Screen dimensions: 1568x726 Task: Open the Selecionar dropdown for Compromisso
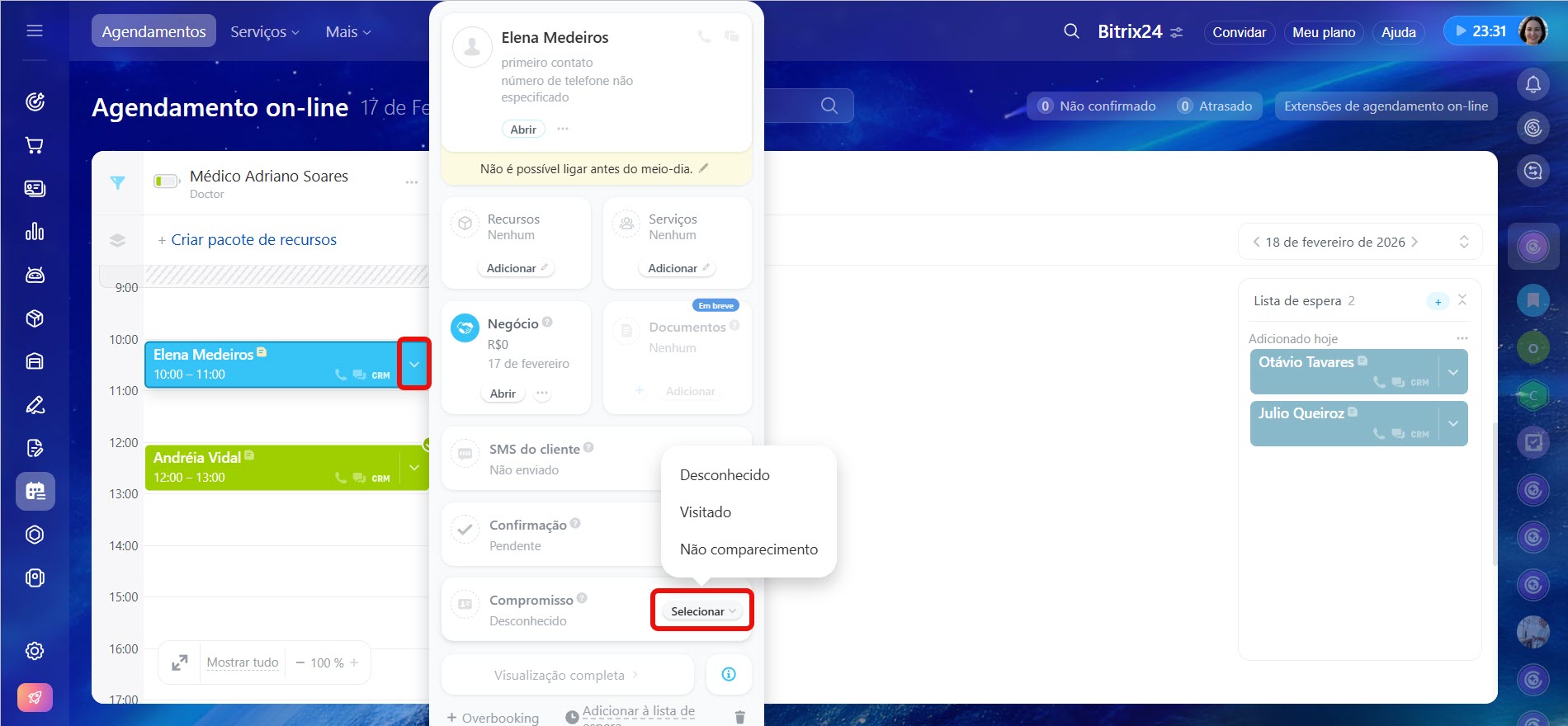(702, 611)
